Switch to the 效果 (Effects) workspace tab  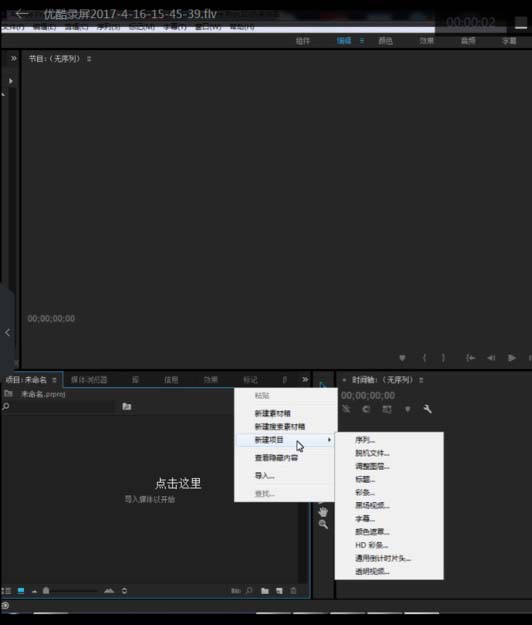[x=426, y=41]
